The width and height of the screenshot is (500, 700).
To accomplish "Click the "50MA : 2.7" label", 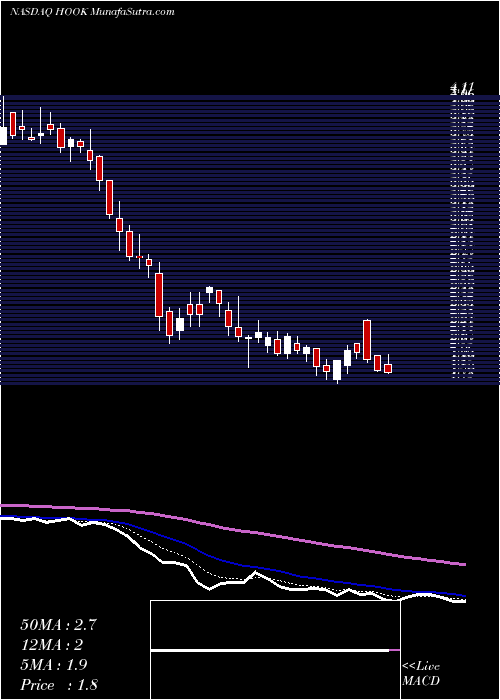I will (58, 625).
